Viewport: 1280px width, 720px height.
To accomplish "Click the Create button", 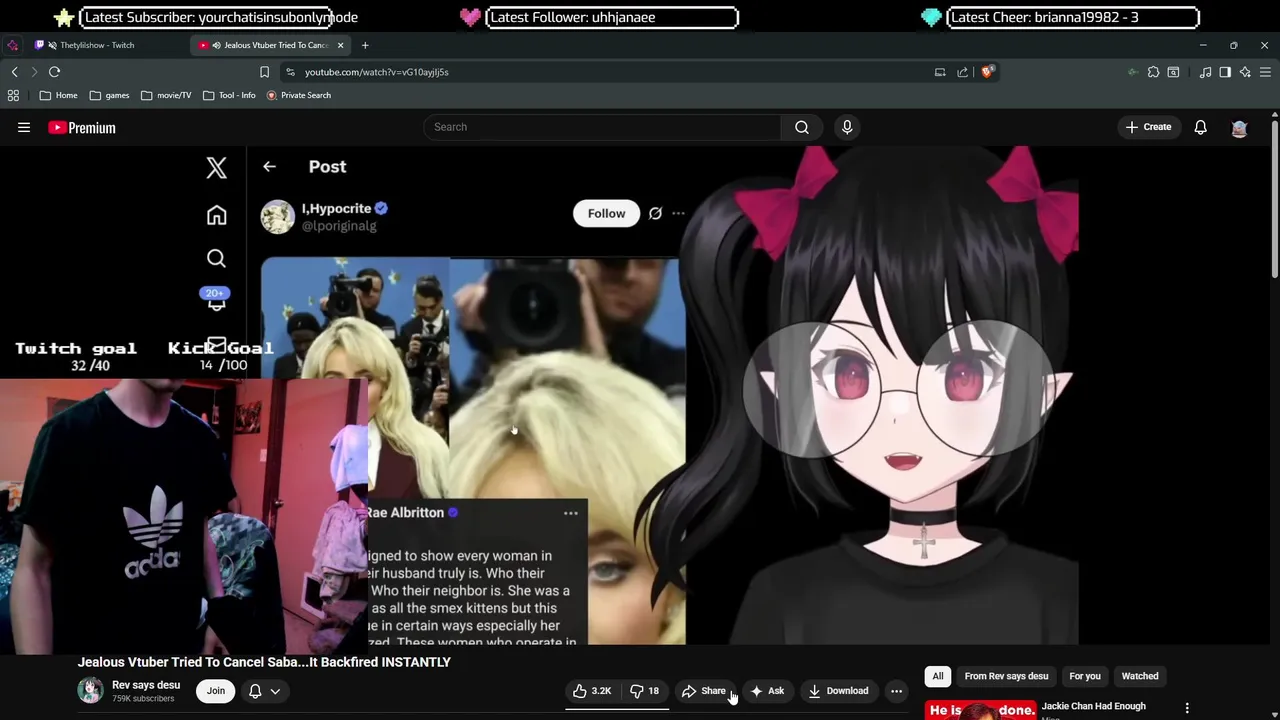I will pyautogui.click(x=1148, y=127).
